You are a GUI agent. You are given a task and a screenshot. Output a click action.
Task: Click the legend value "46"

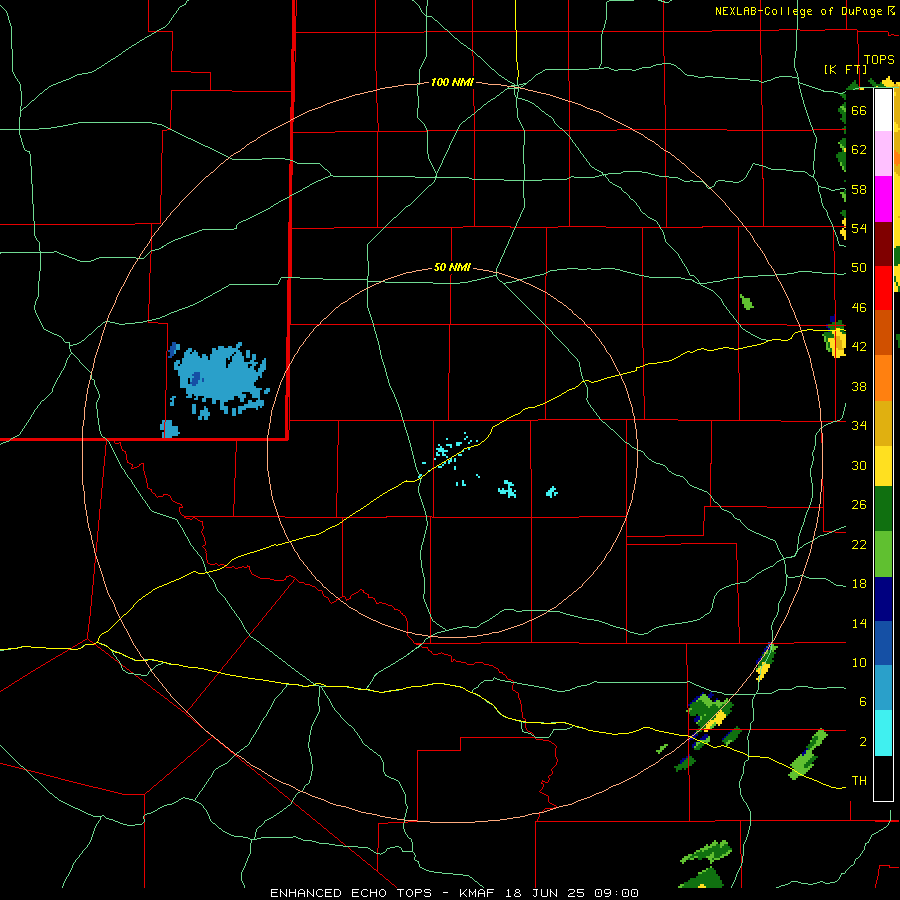pos(859,308)
